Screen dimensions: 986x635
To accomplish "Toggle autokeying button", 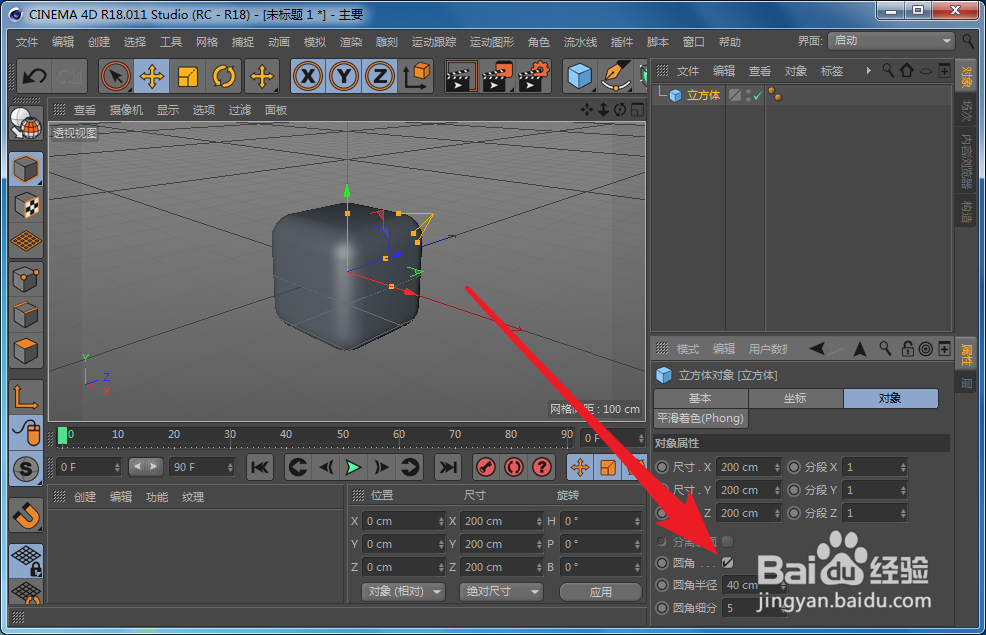I will coord(514,467).
